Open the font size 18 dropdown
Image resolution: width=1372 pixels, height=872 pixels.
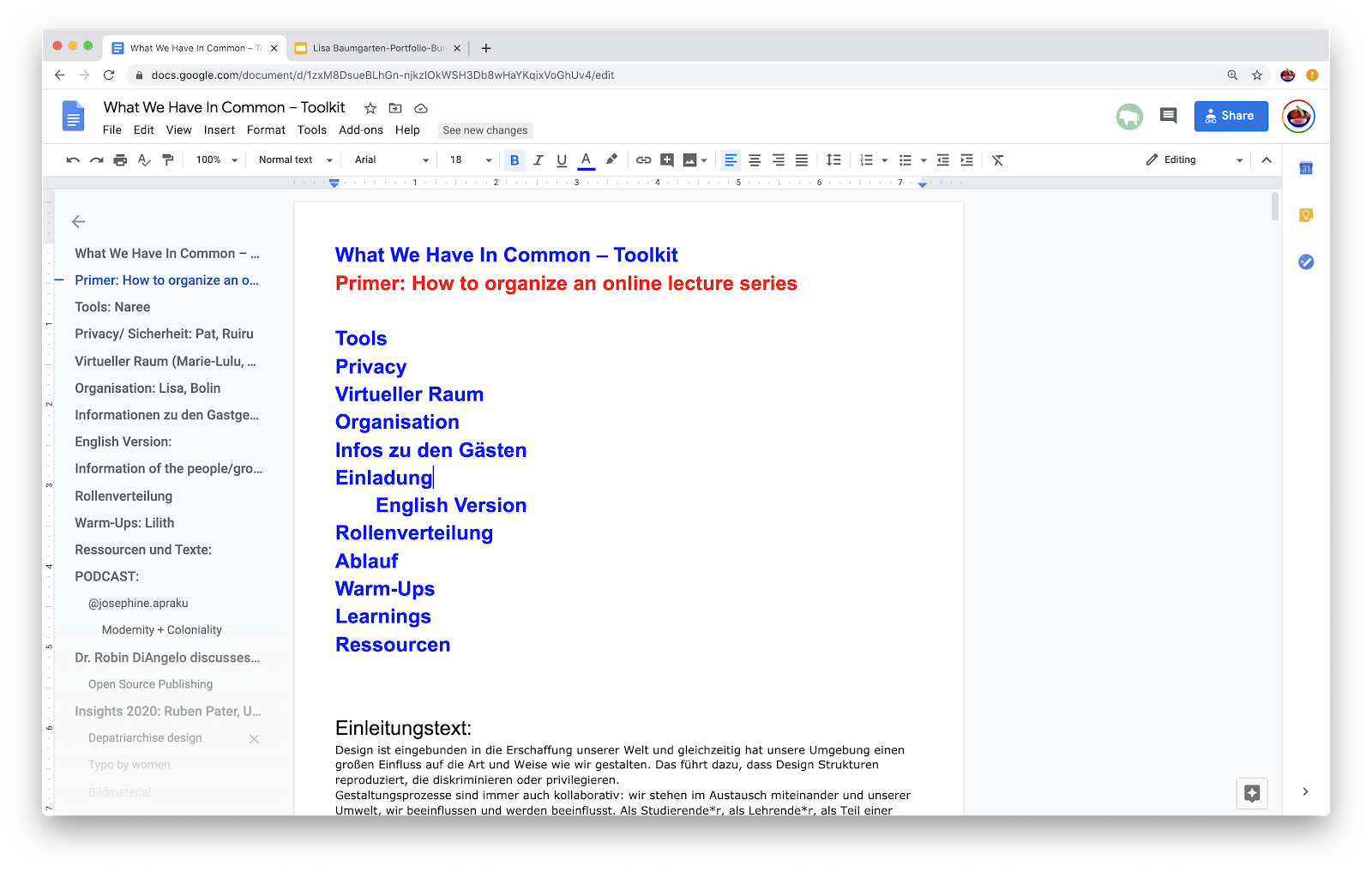[471, 160]
